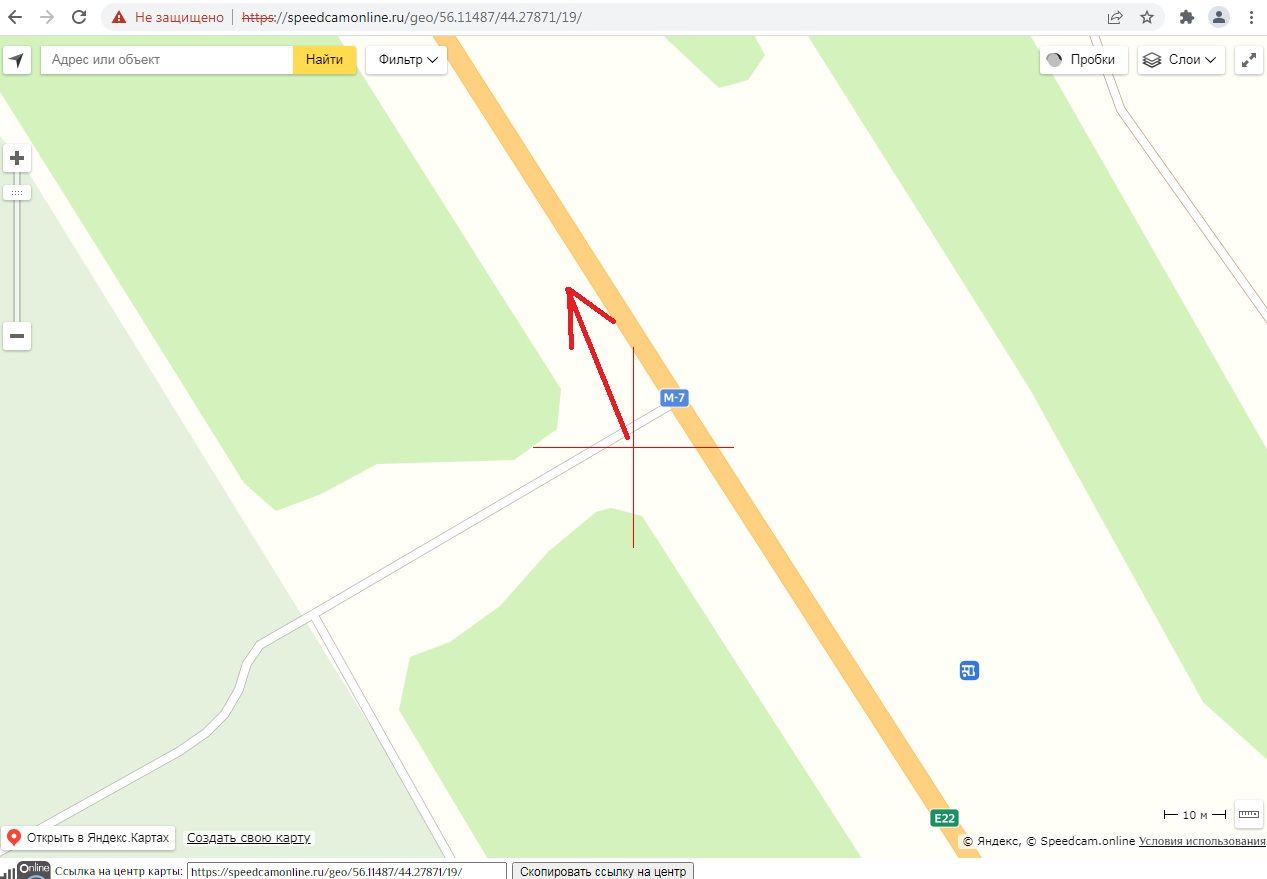Toggle the Пробки traffic layer
Screen dimensions: 1267x879
pyautogui.click(x=1084, y=60)
